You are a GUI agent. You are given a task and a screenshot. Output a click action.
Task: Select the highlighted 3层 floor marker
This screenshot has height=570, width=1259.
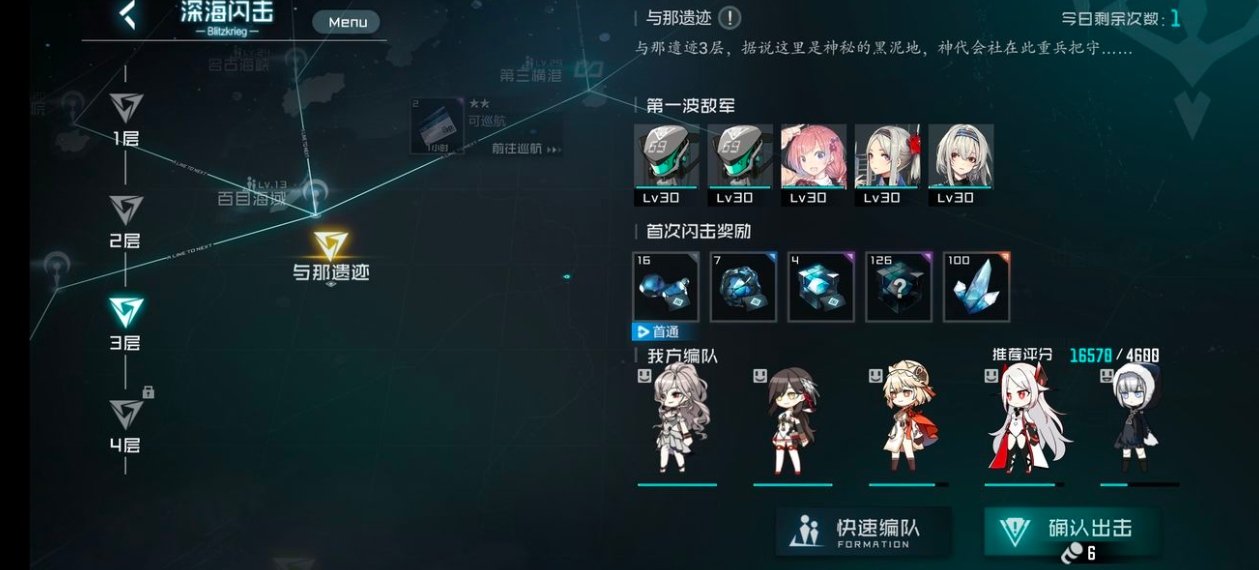[x=126, y=324]
